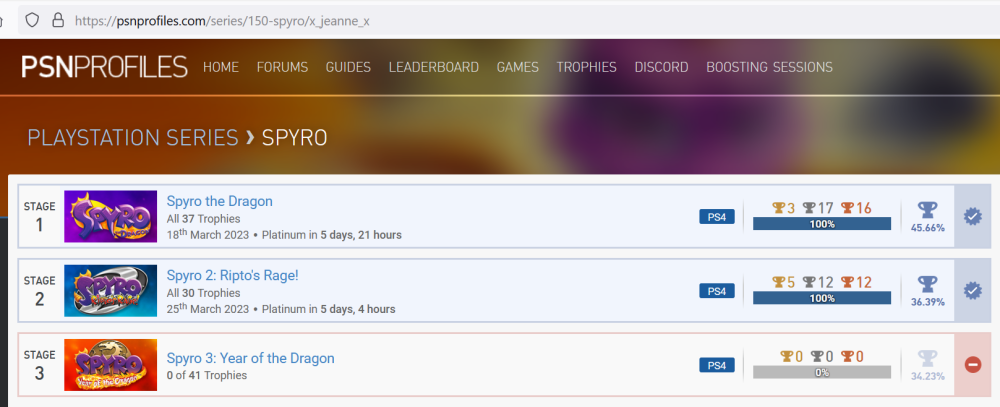The image size is (1000, 407).
Task: Open the Forums menu item
Action: [x=282, y=67]
